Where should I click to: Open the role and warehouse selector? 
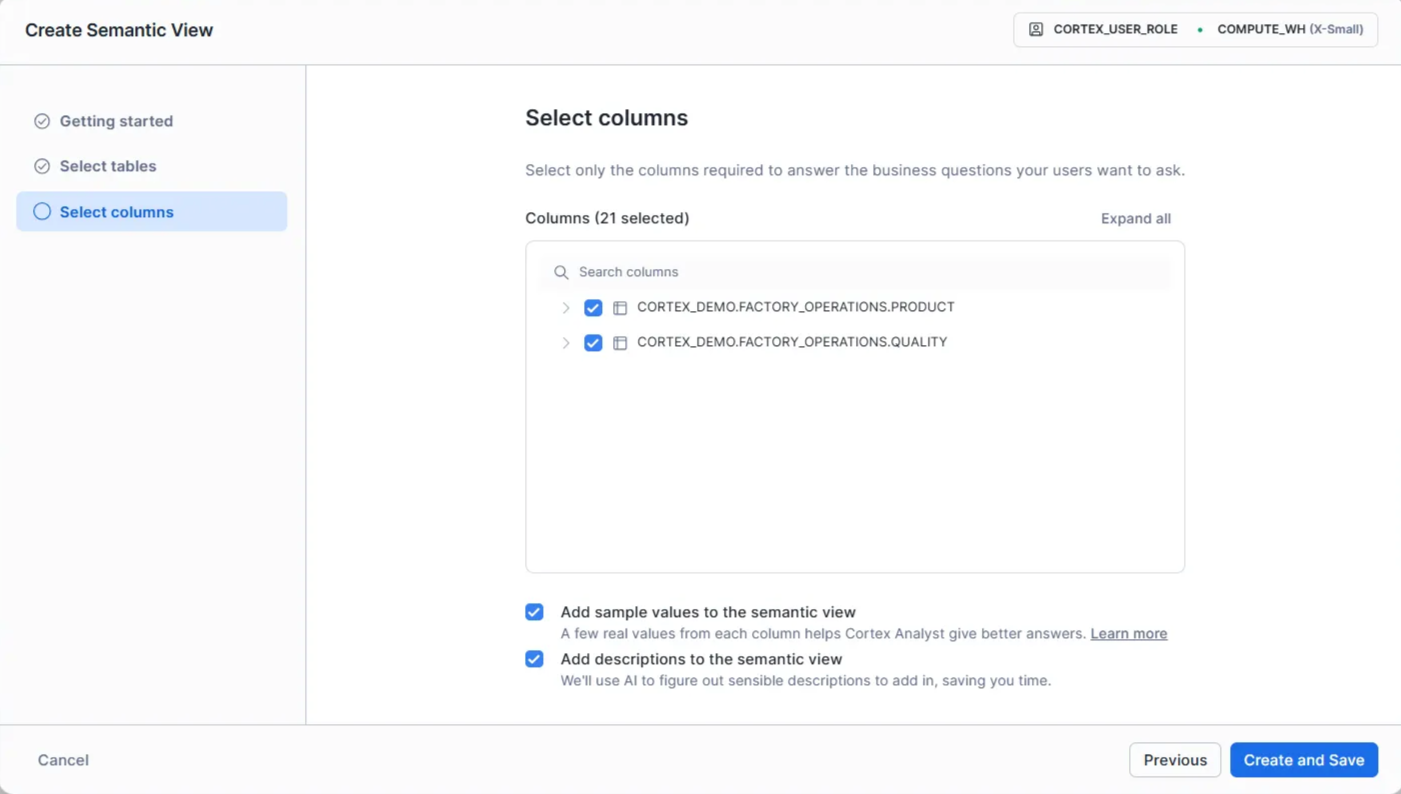point(1195,30)
